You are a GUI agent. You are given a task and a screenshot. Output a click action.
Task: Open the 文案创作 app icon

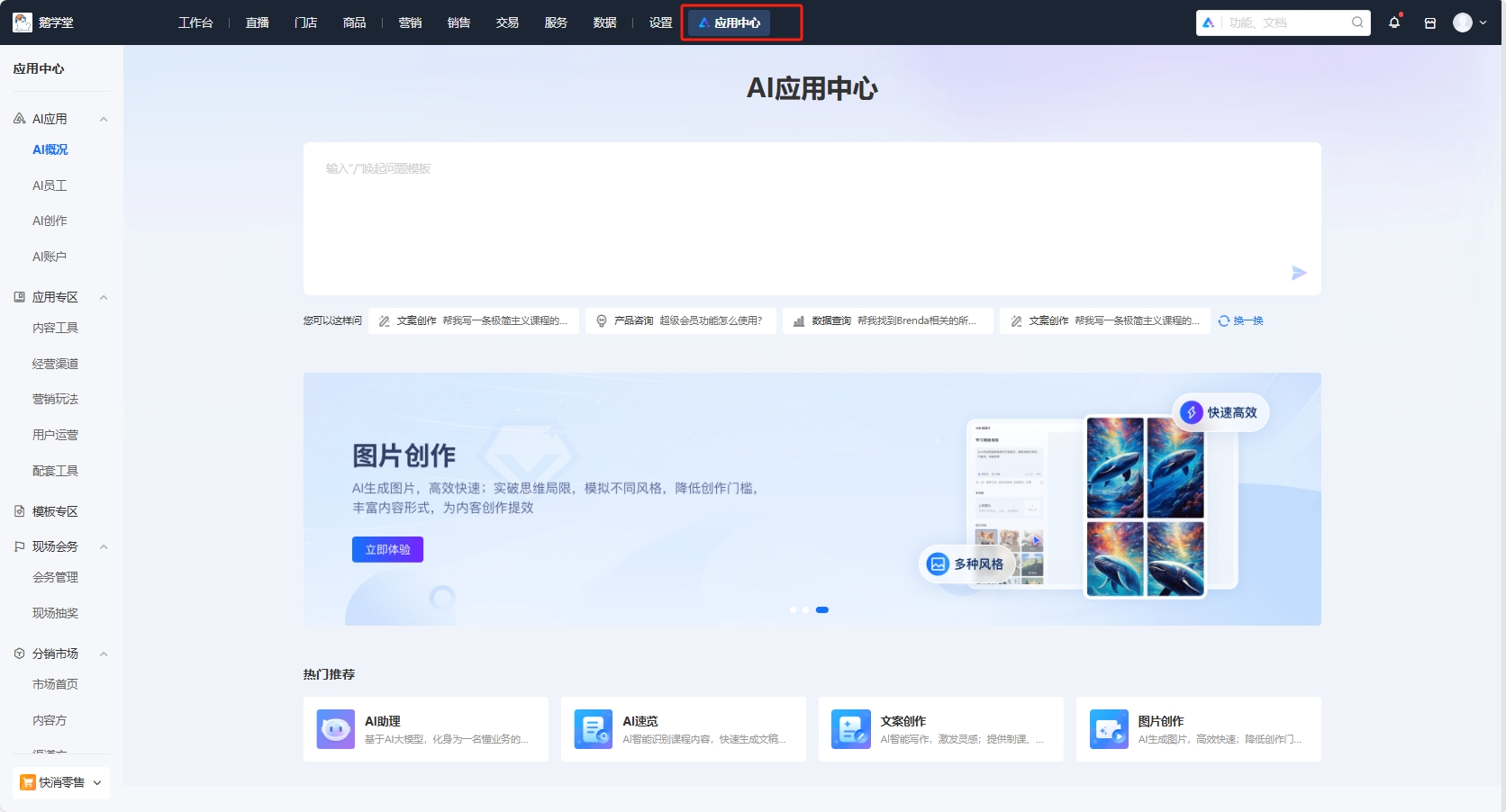tap(849, 729)
